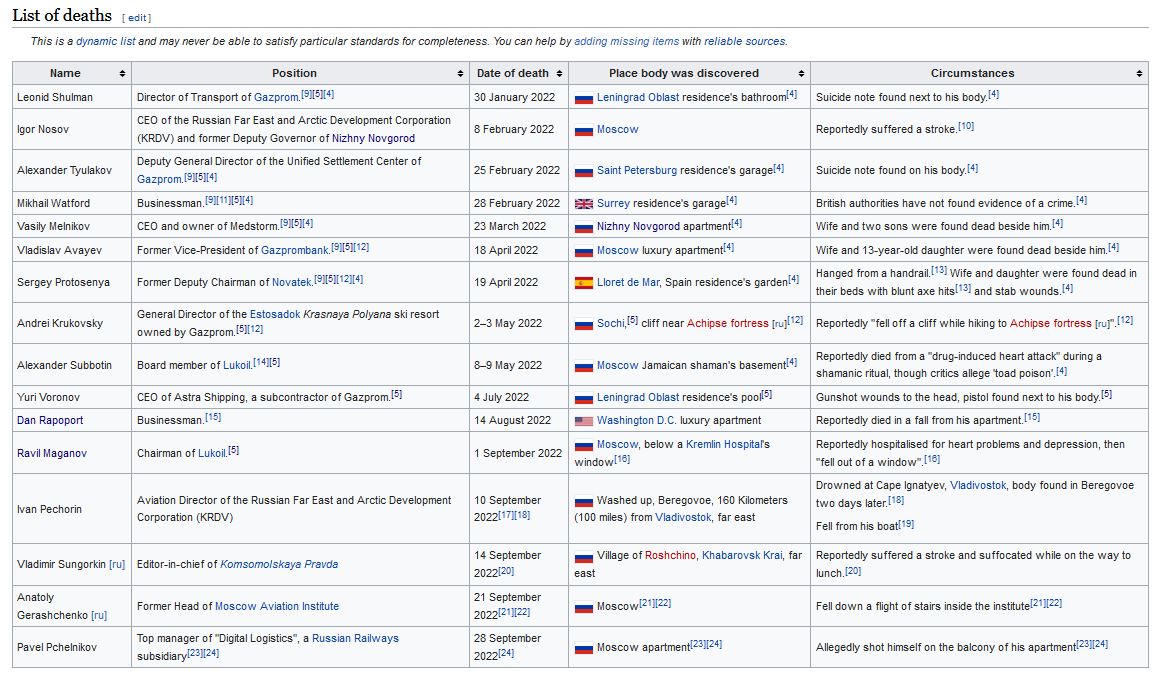Open the dynamic list link
1155x684 pixels.
105,41
